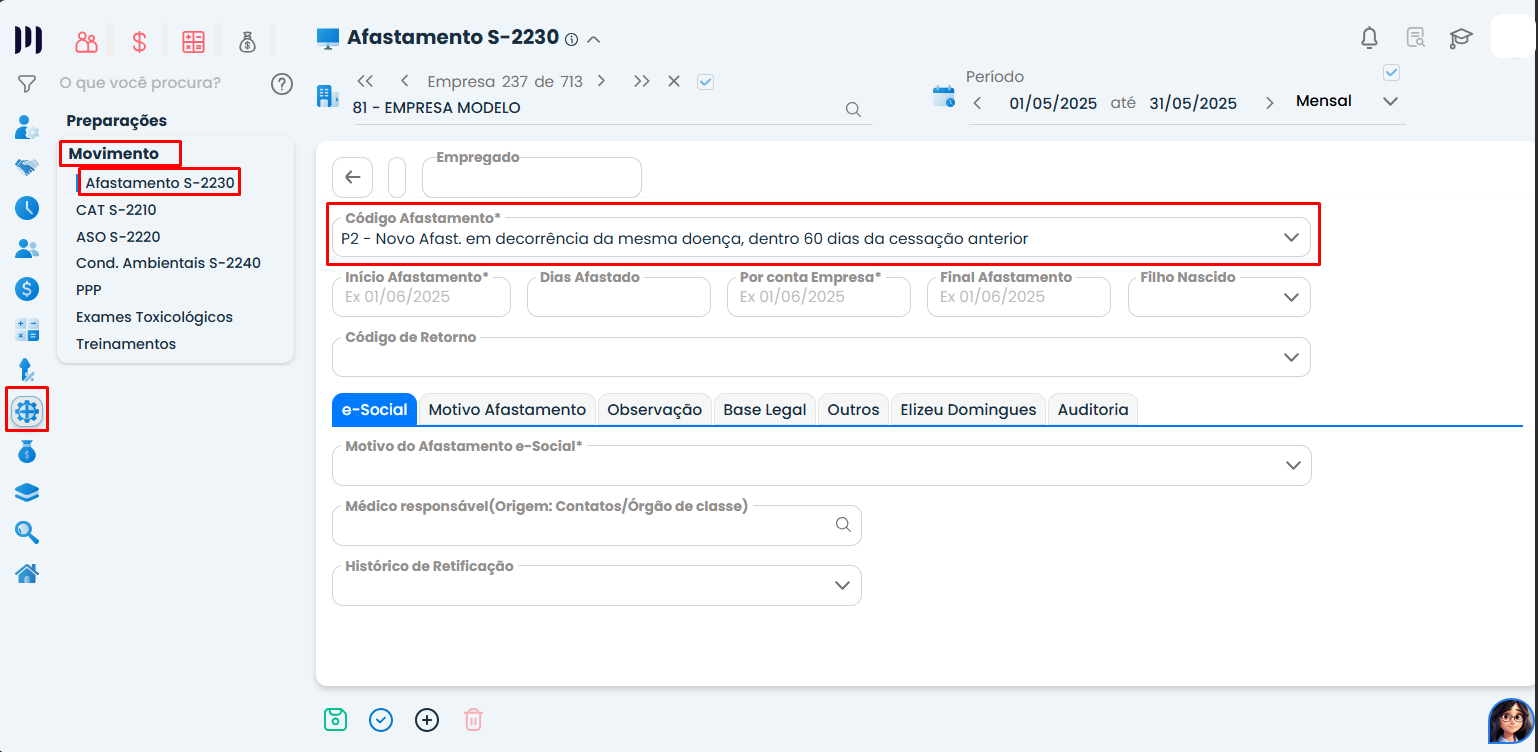Viewport: 1538px width, 752px height.
Task: Open the Base Legal tab
Action: coord(765,409)
